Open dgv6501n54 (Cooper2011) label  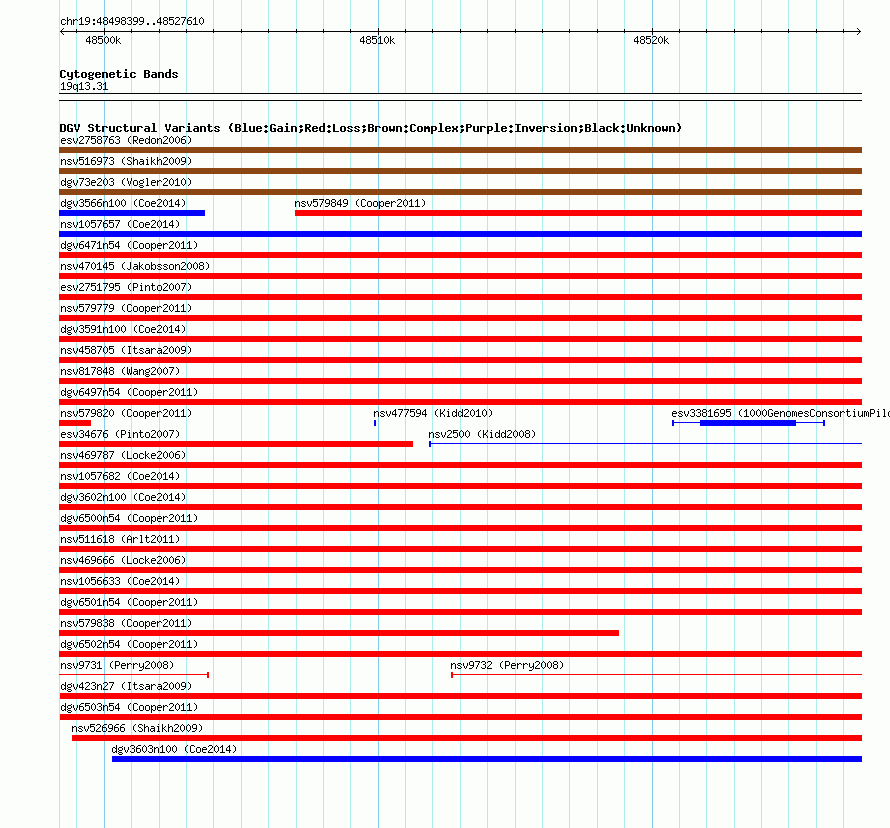(x=129, y=602)
